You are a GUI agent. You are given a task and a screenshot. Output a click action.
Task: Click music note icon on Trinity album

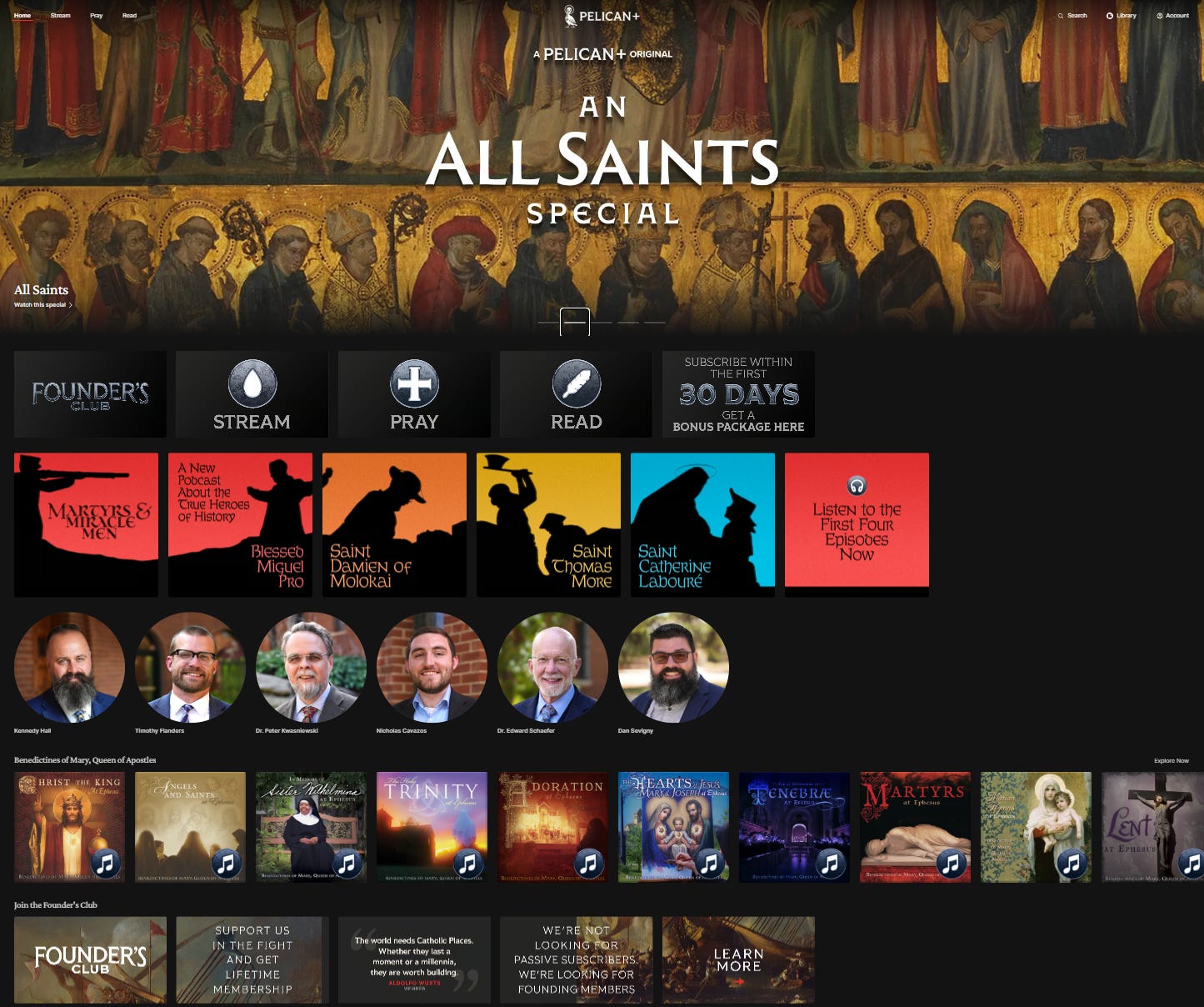467,863
